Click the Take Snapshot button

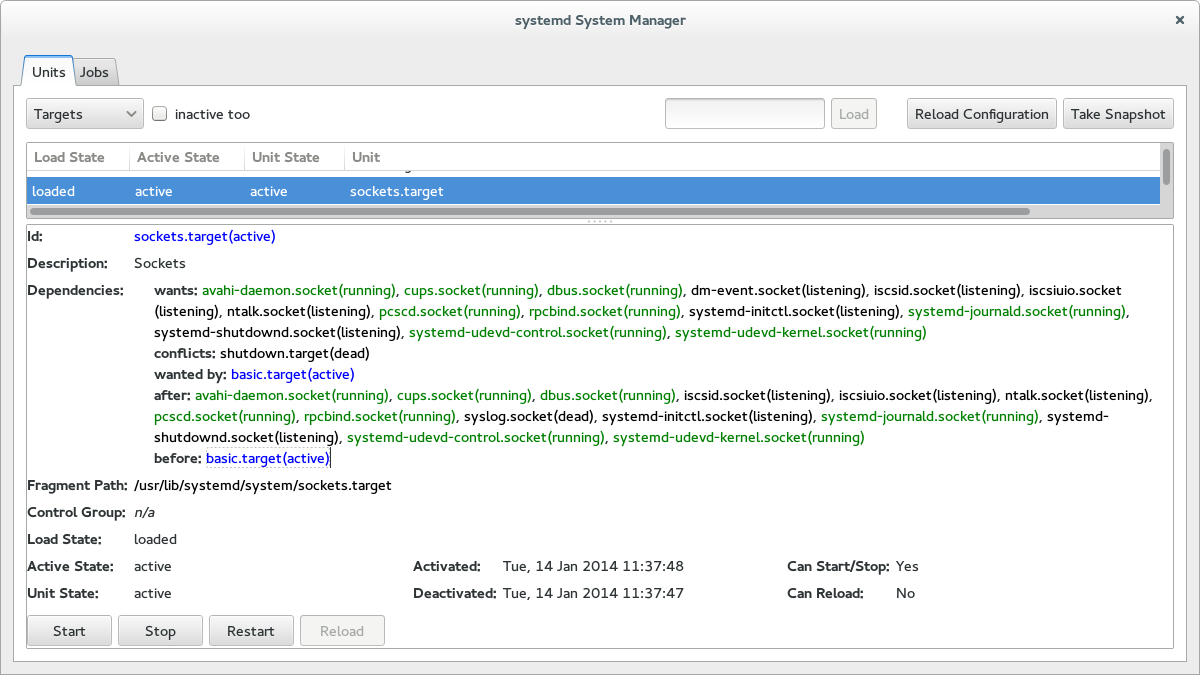1117,114
